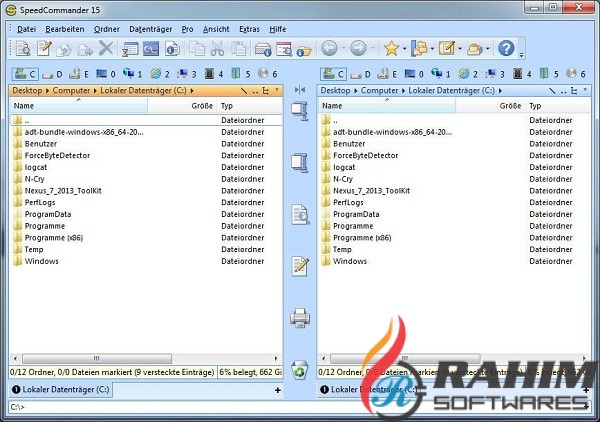Expand the arrow after Desktop in left path
The width and height of the screenshot is (600, 422).
point(47,91)
